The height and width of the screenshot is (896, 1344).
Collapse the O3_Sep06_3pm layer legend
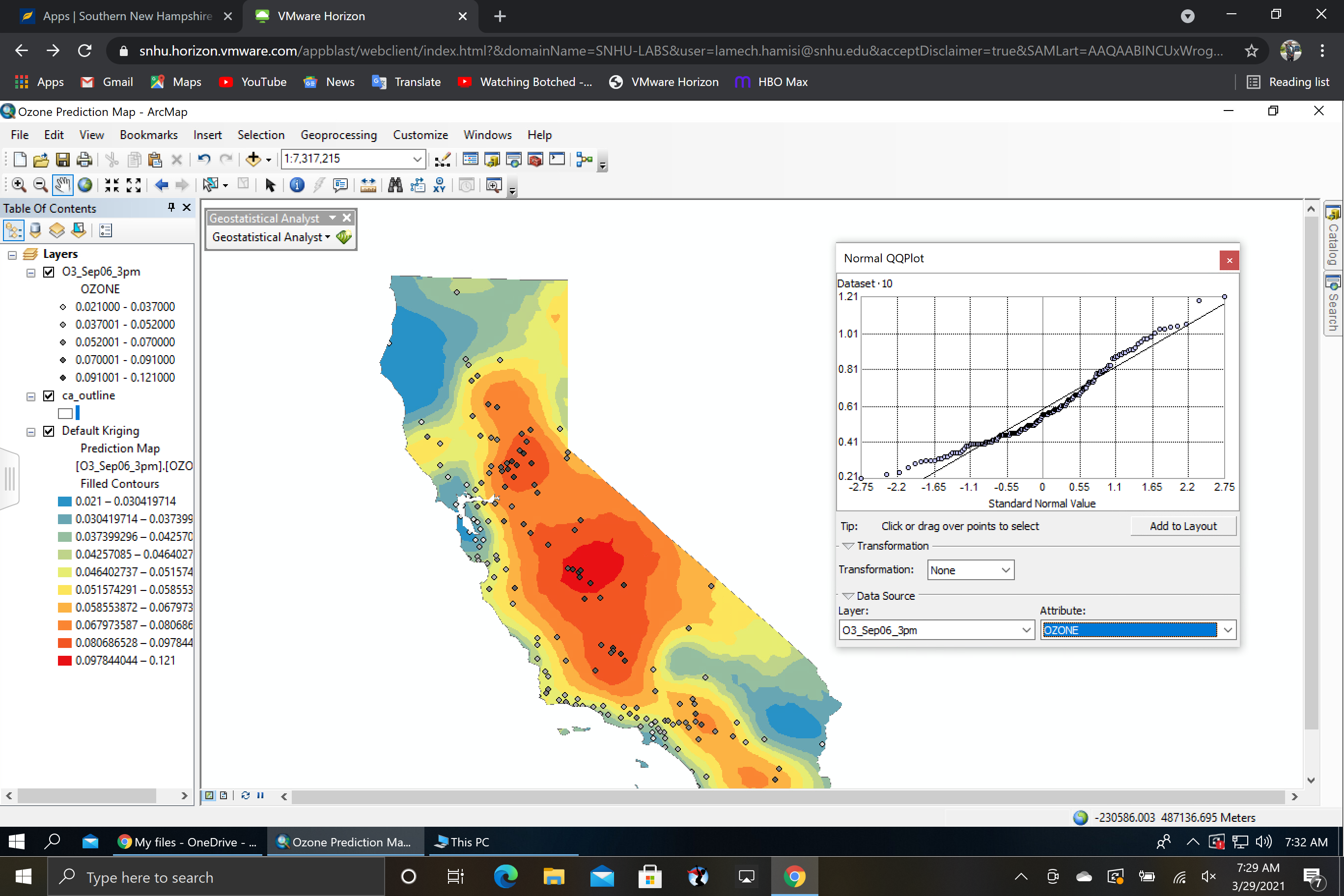tap(31, 273)
